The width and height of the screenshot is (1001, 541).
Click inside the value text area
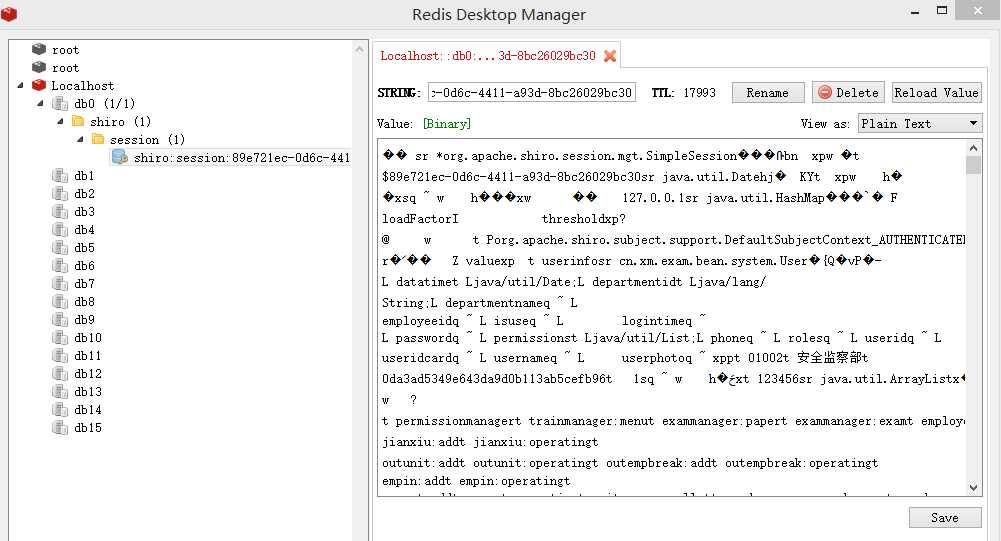[x=673, y=317]
